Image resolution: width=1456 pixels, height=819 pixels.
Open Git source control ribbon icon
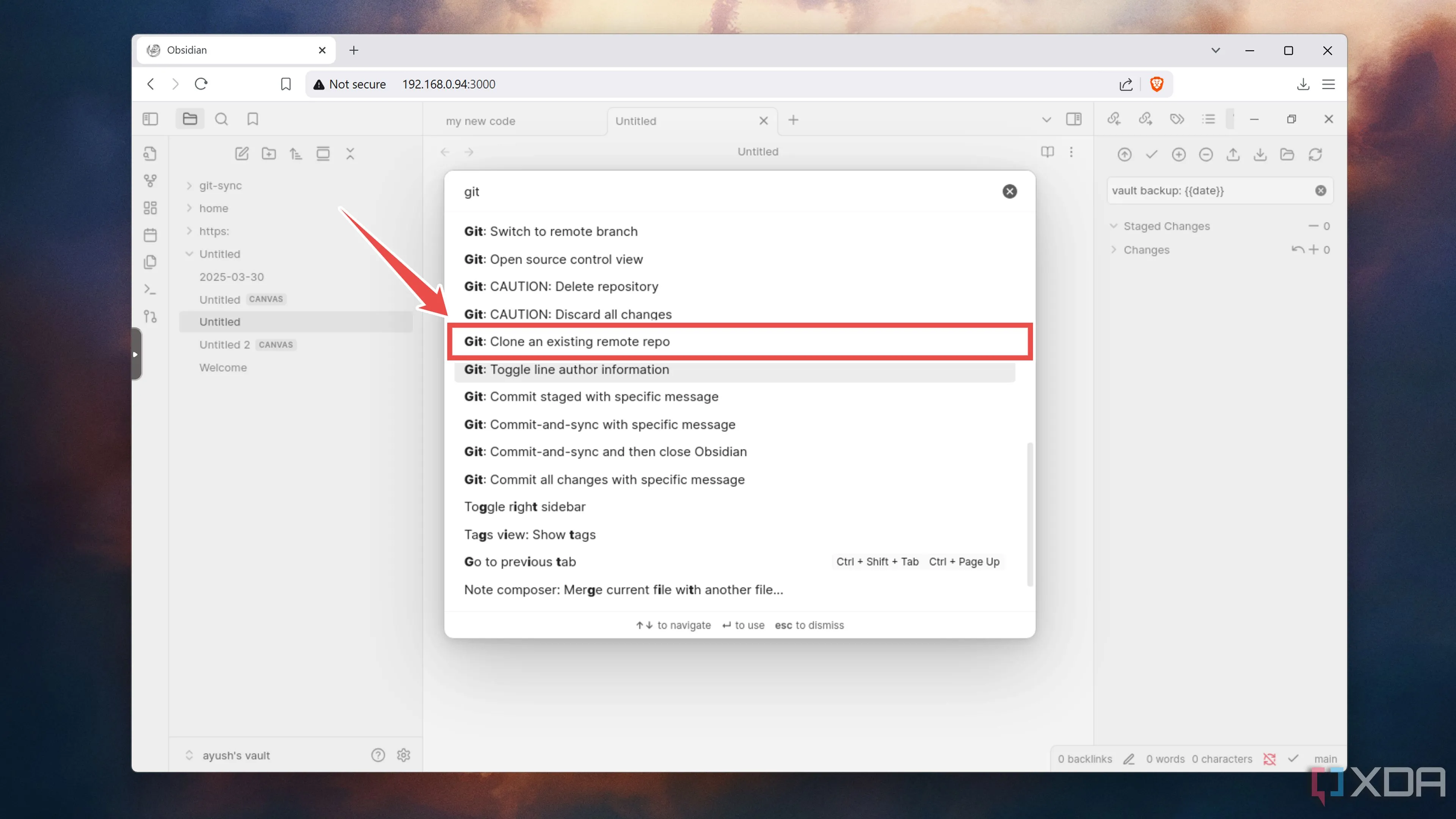150,317
